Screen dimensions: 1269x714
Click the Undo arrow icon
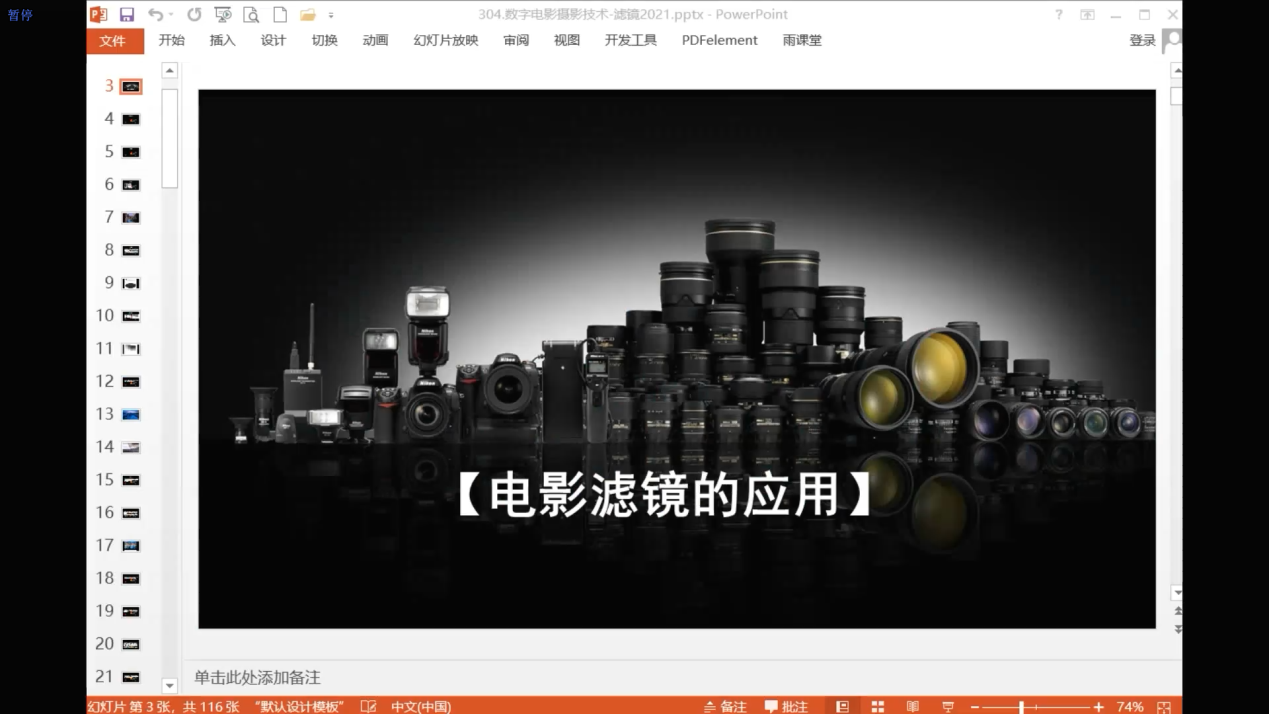coord(155,15)
